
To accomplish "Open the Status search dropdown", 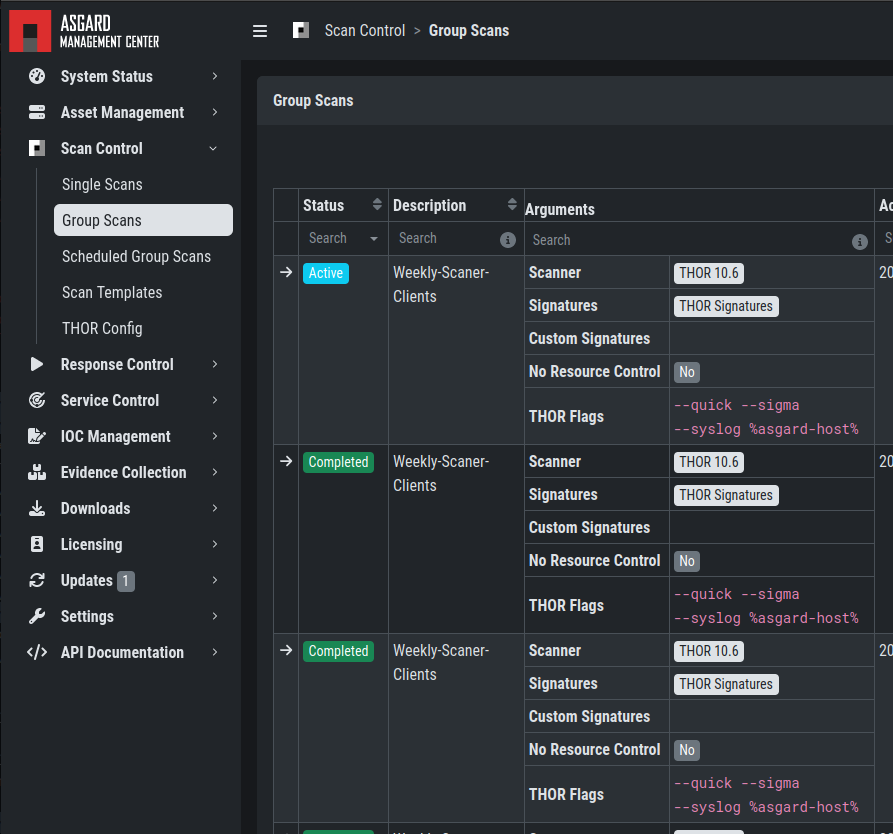I will coord(374,239).
